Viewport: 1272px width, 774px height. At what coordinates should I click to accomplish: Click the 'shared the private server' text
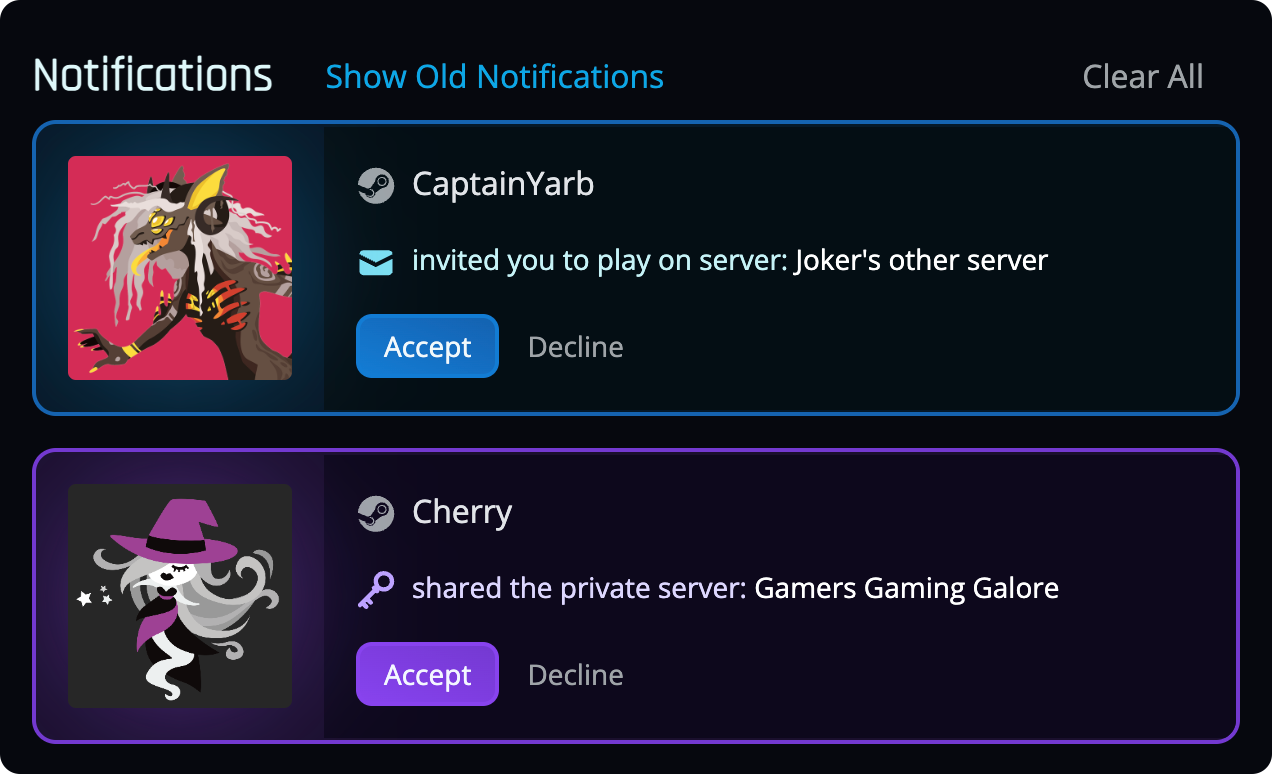(x=579, y=588)
